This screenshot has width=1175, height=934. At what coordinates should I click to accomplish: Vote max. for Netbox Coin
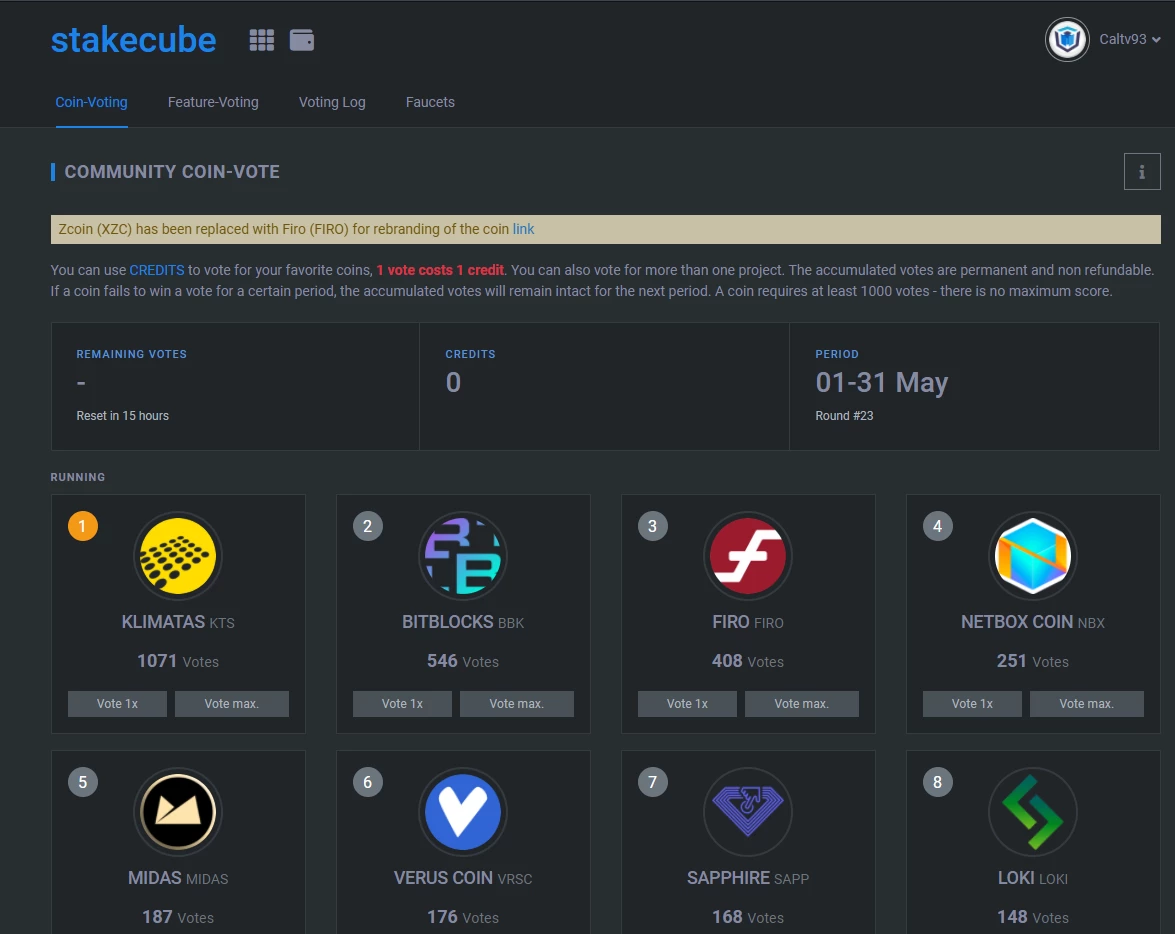[x=1087, y=704]
